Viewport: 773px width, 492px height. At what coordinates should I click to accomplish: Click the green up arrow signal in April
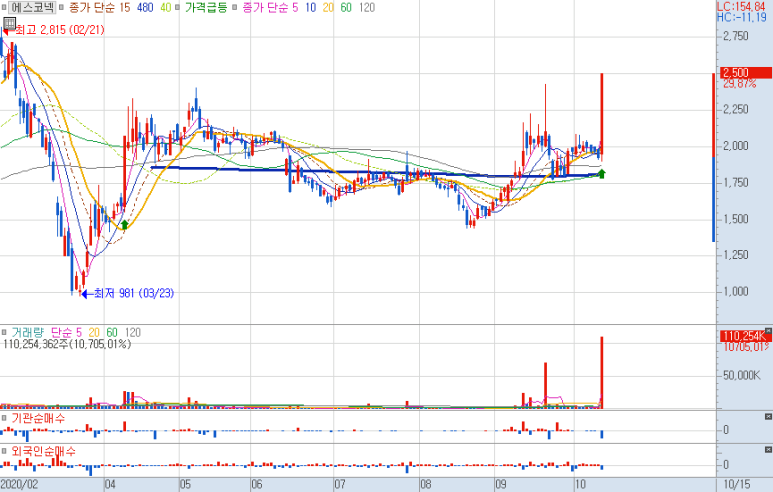click(x=125, y=225)
